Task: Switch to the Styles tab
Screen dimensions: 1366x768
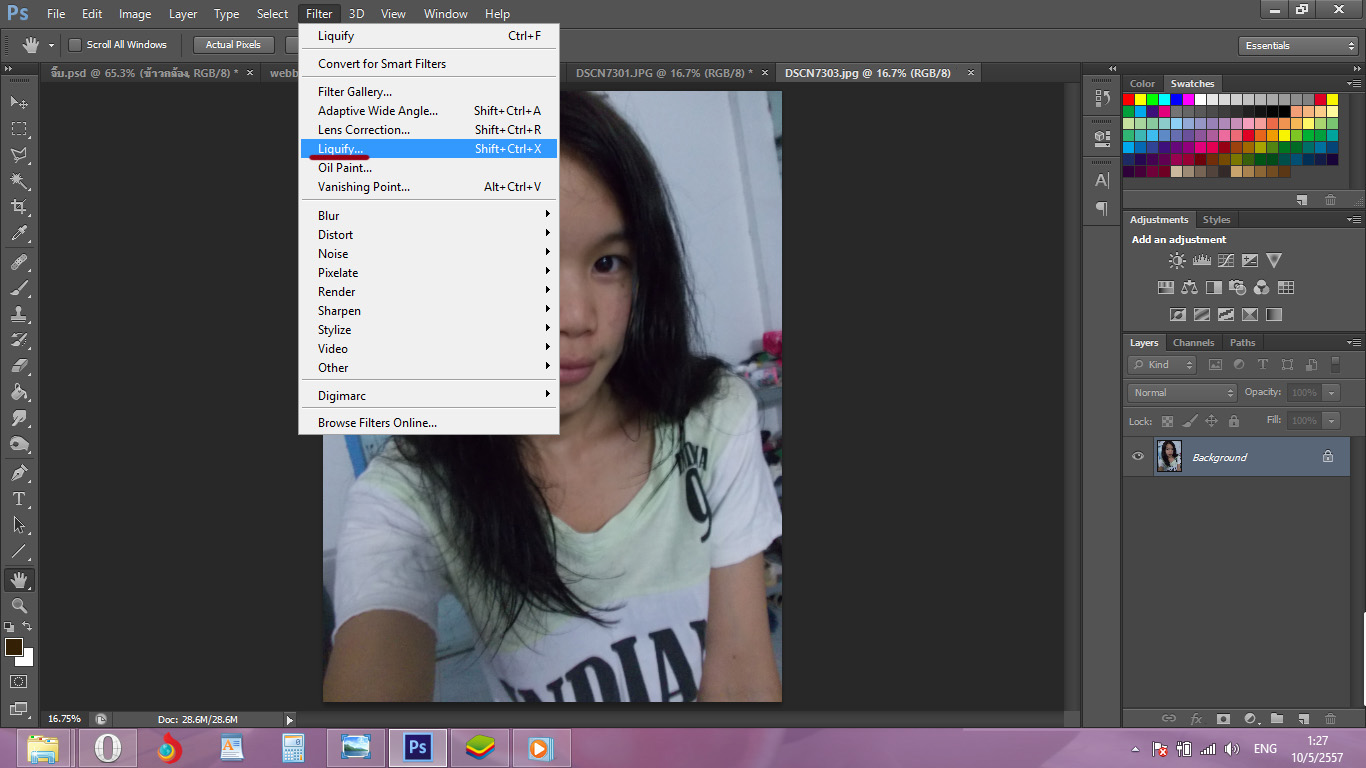Action: tap(1216, 219)
